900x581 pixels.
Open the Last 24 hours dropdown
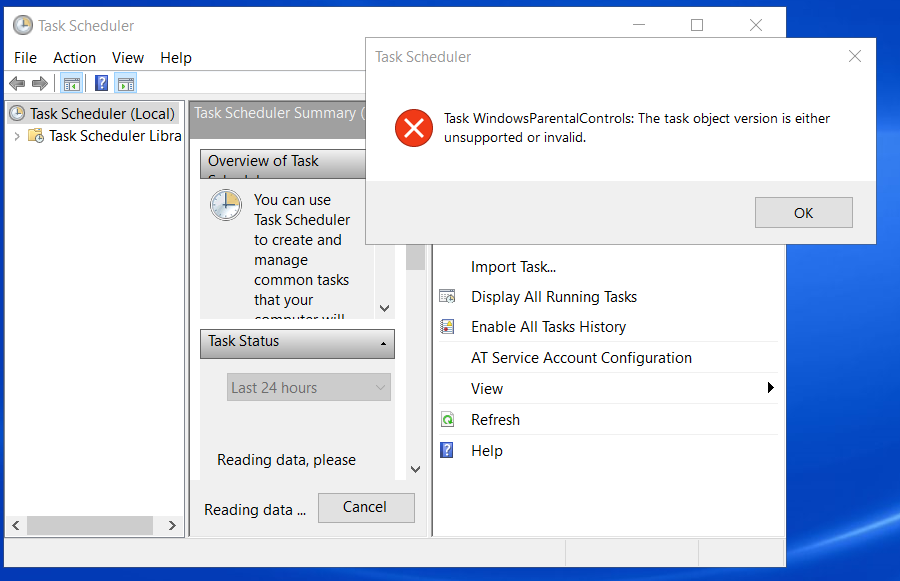(309, 388)
